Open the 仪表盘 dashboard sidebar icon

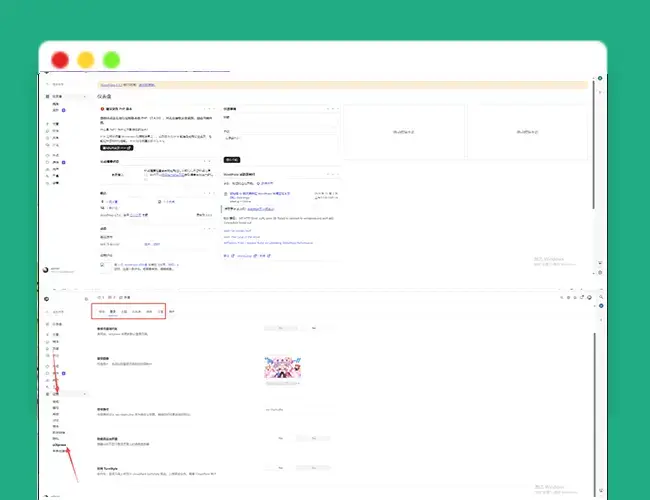click(47, 97)
